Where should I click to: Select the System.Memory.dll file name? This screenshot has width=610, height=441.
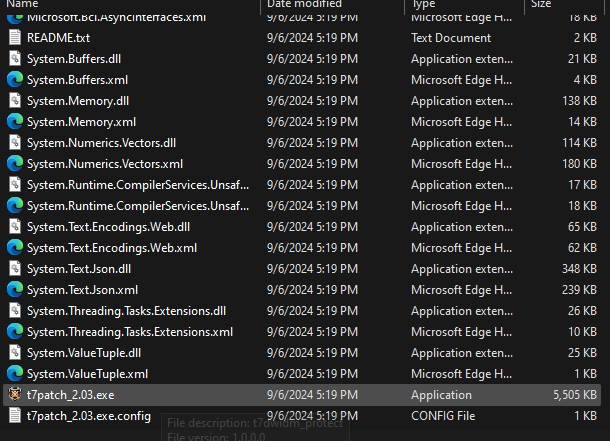(x=78, y=100)
